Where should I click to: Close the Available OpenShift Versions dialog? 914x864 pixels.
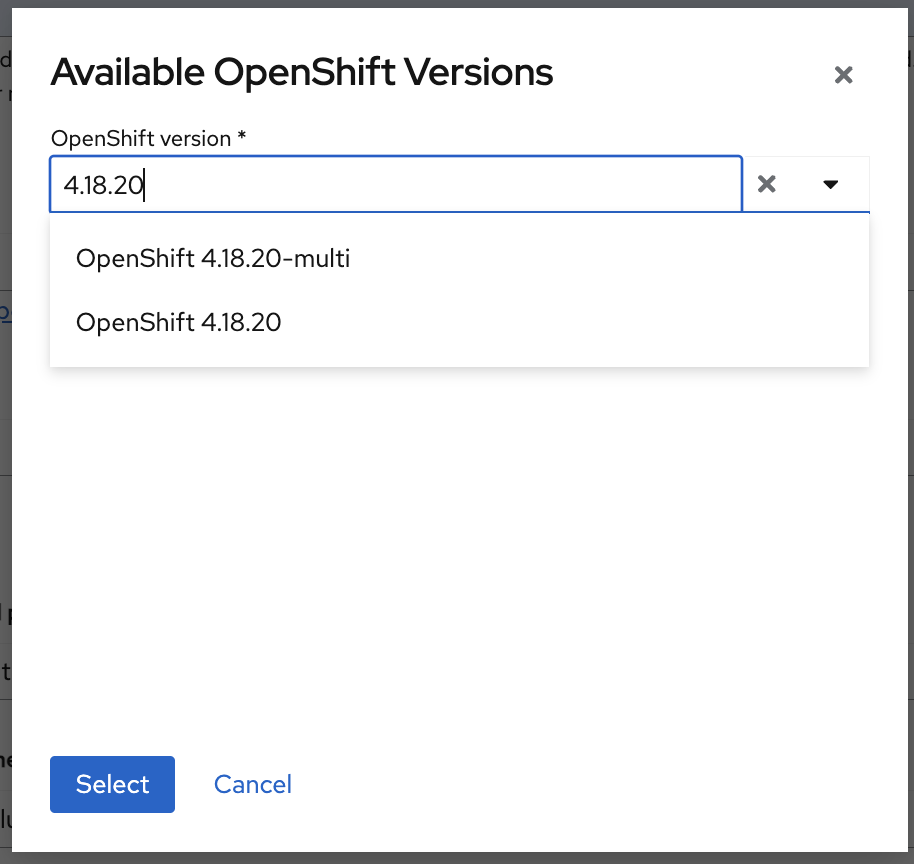pyautogui.click(x=843, y=75)
